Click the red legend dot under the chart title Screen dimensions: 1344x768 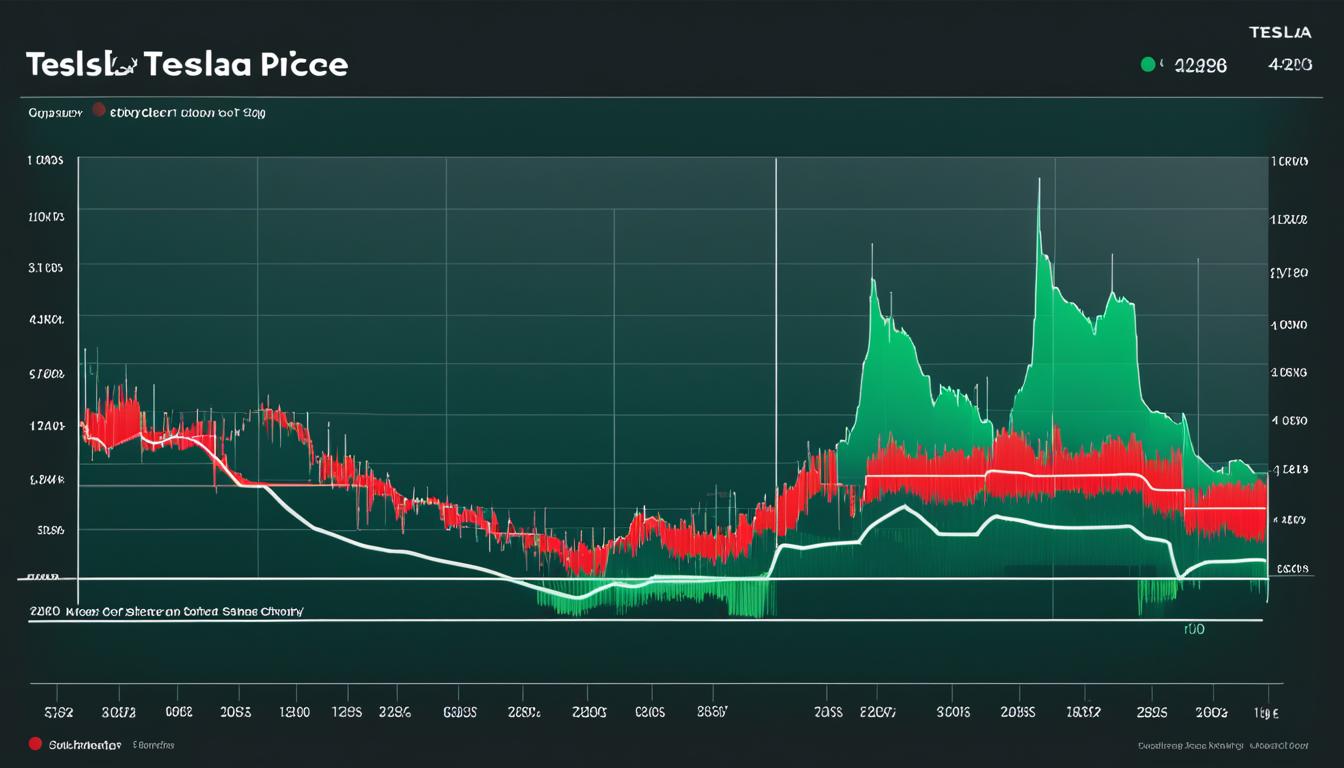(x=98, y=110)
